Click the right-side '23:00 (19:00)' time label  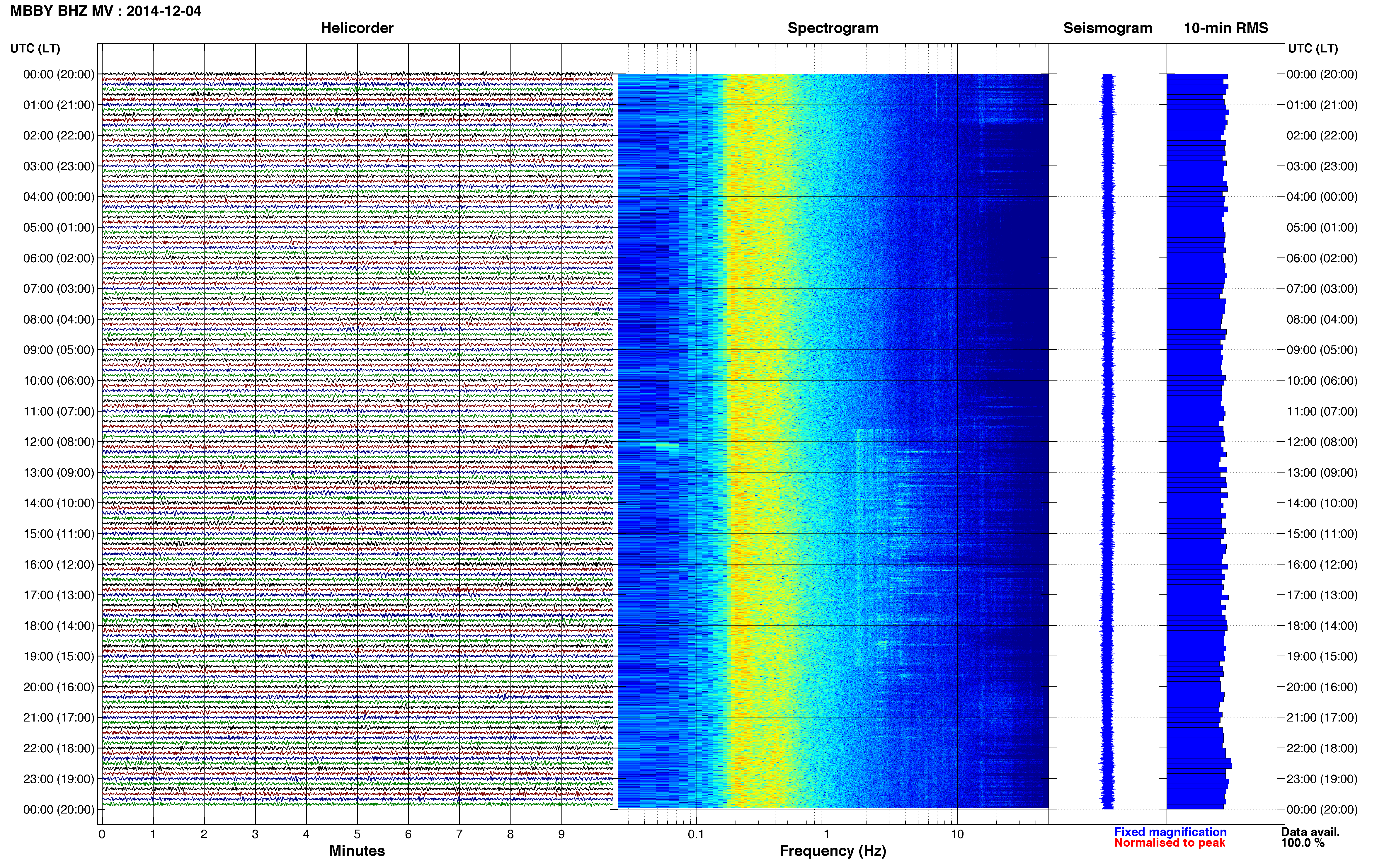[x=1322, y=778]
